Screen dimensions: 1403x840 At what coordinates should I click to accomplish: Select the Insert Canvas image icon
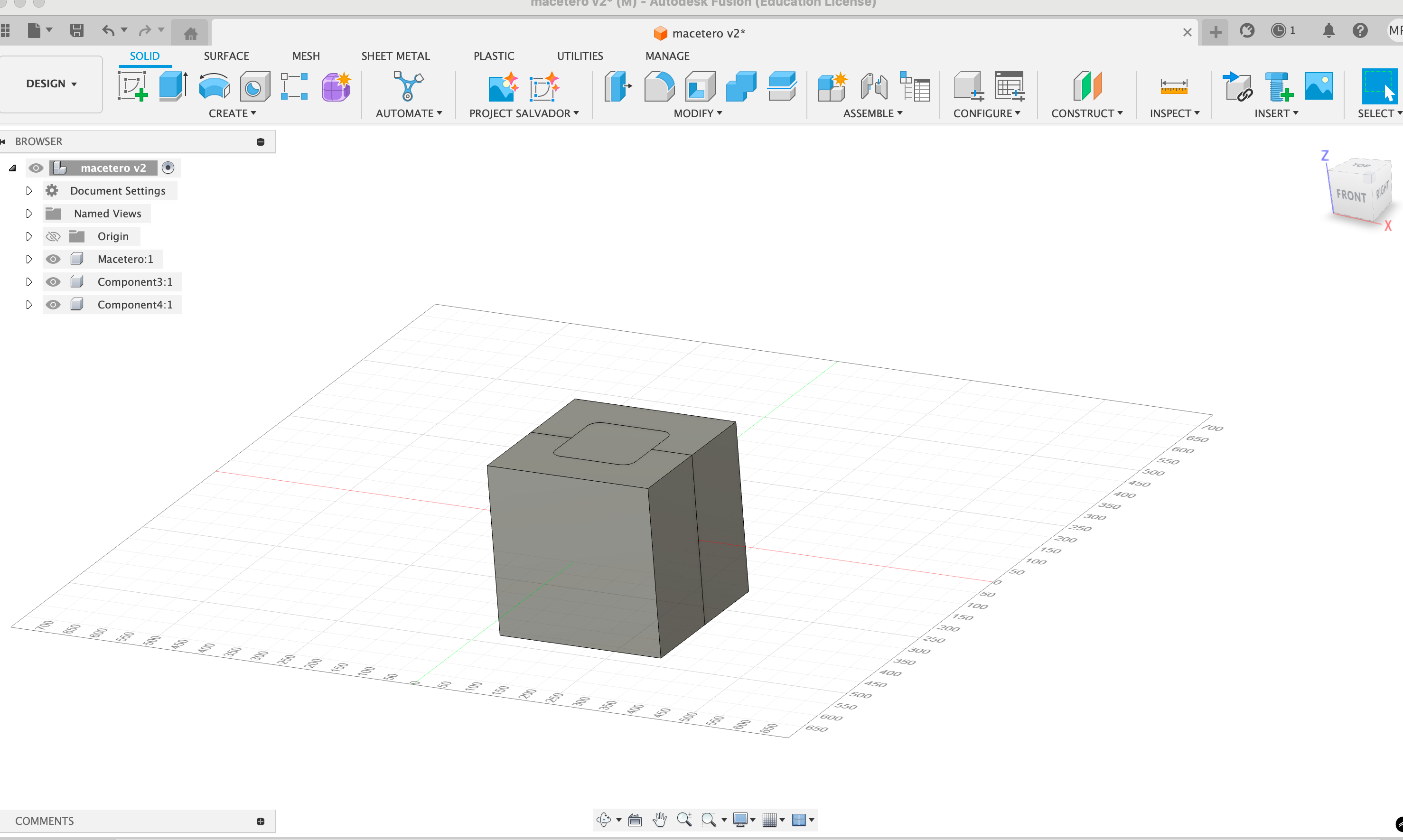(1319, 86)
